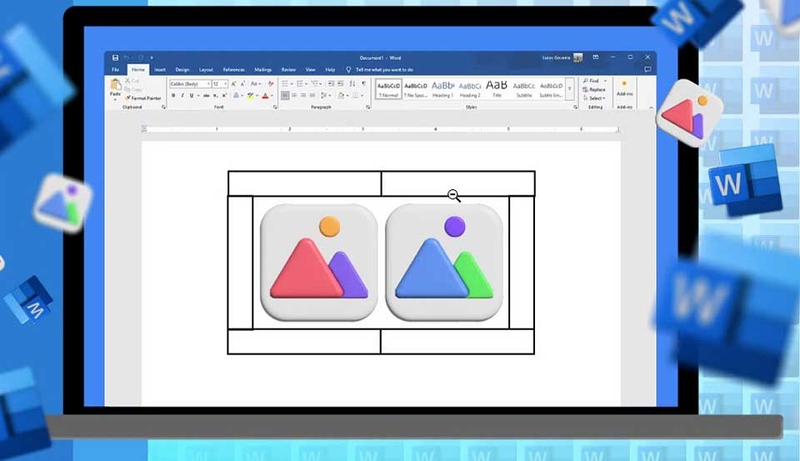Apply the Subtitle style
Screen dimensions: 800x461
coord(524,89)
